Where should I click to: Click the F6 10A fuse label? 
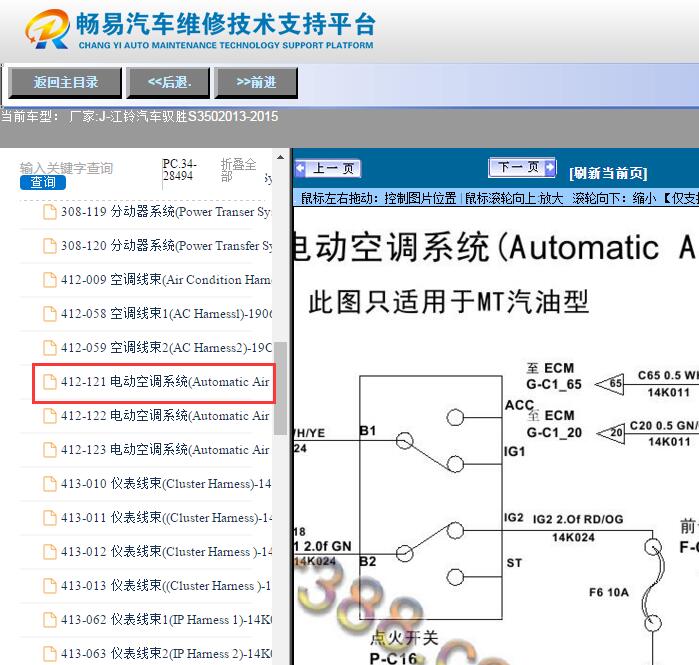609,592
